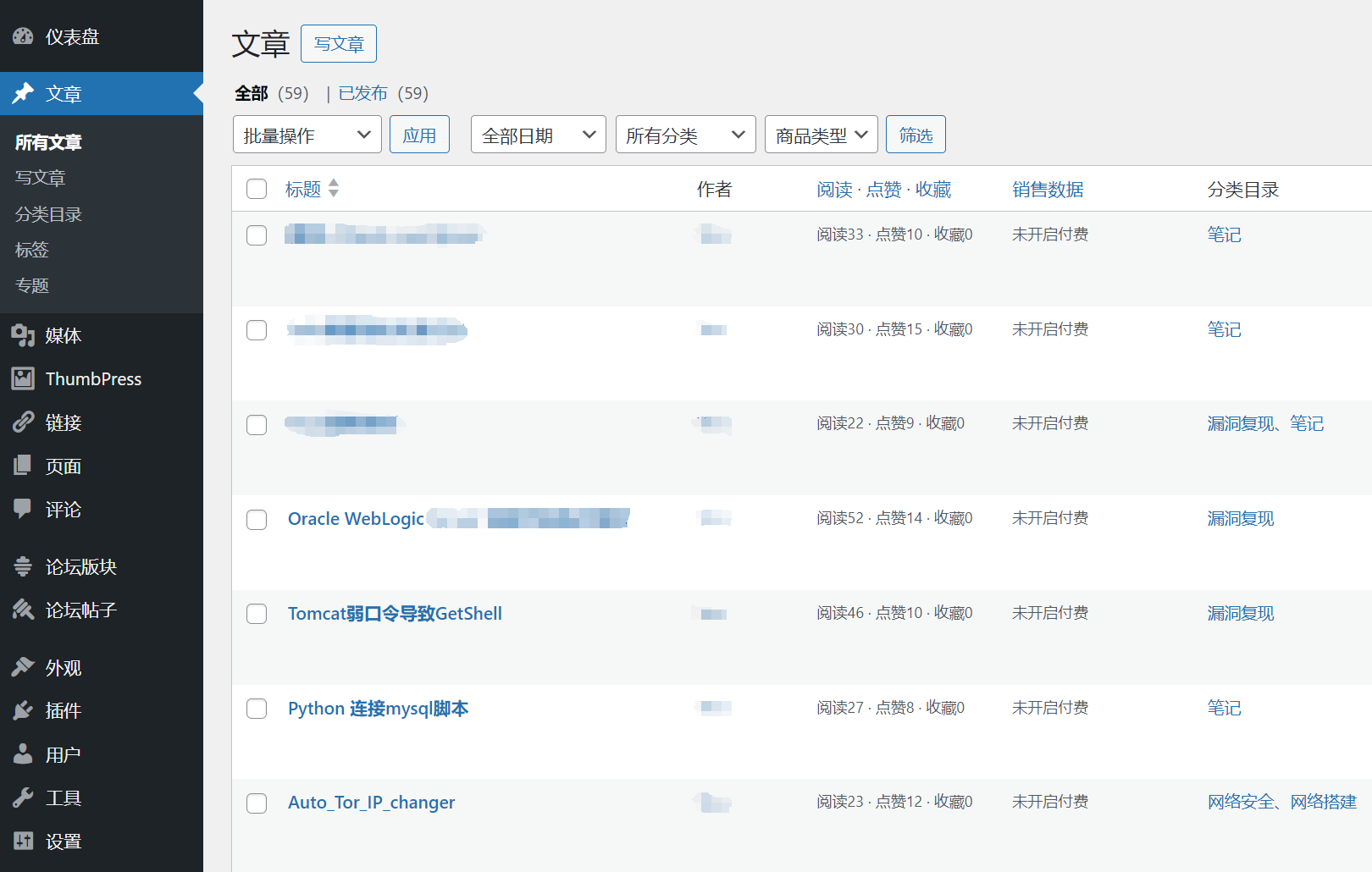Viewport: 1372px width, 872px height.
Task: Sort posts by 标题 column arrows
Action: tap(333, 188)
